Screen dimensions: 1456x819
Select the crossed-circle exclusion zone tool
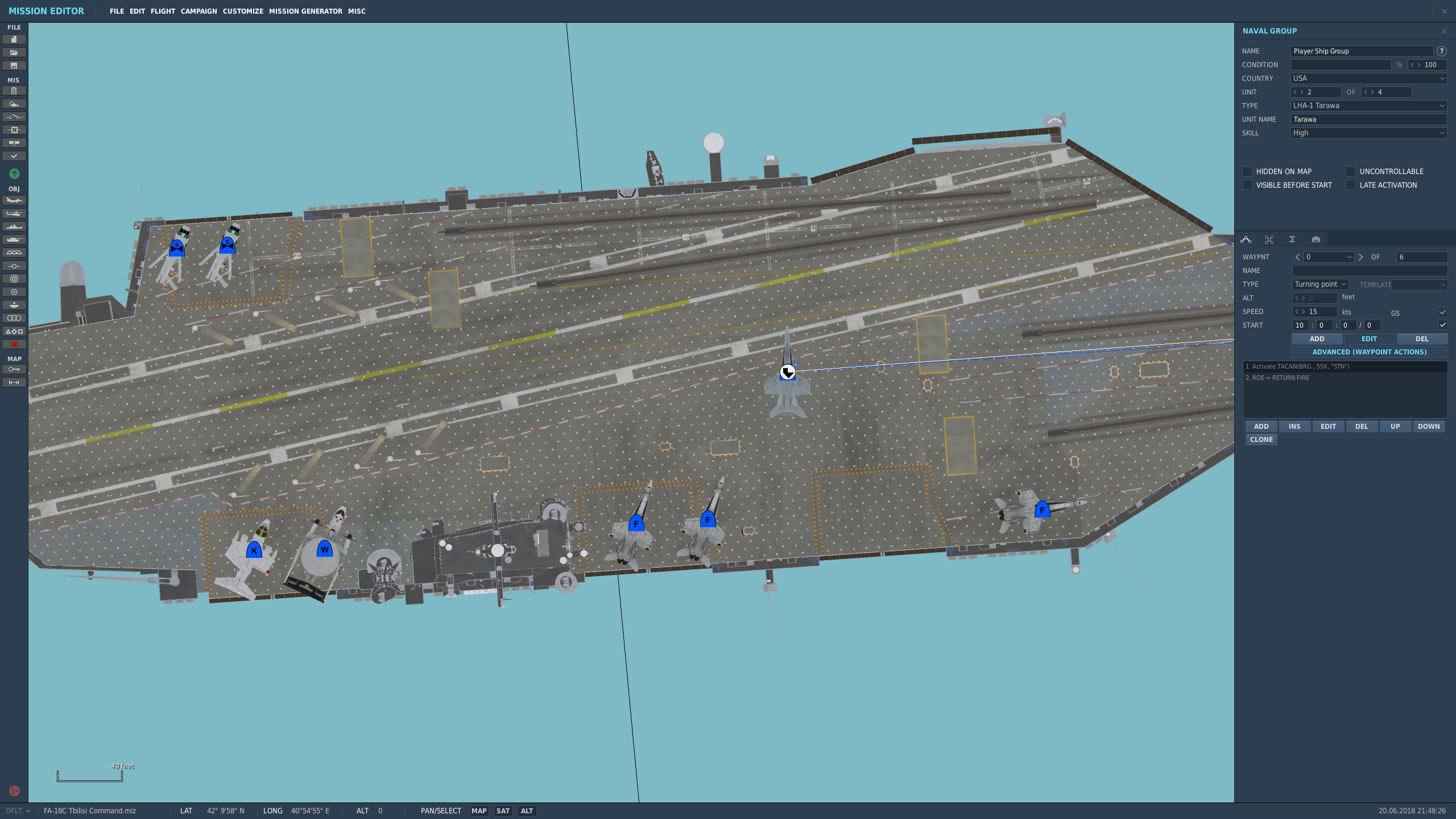pyautogui.click(x=14, y=292)
